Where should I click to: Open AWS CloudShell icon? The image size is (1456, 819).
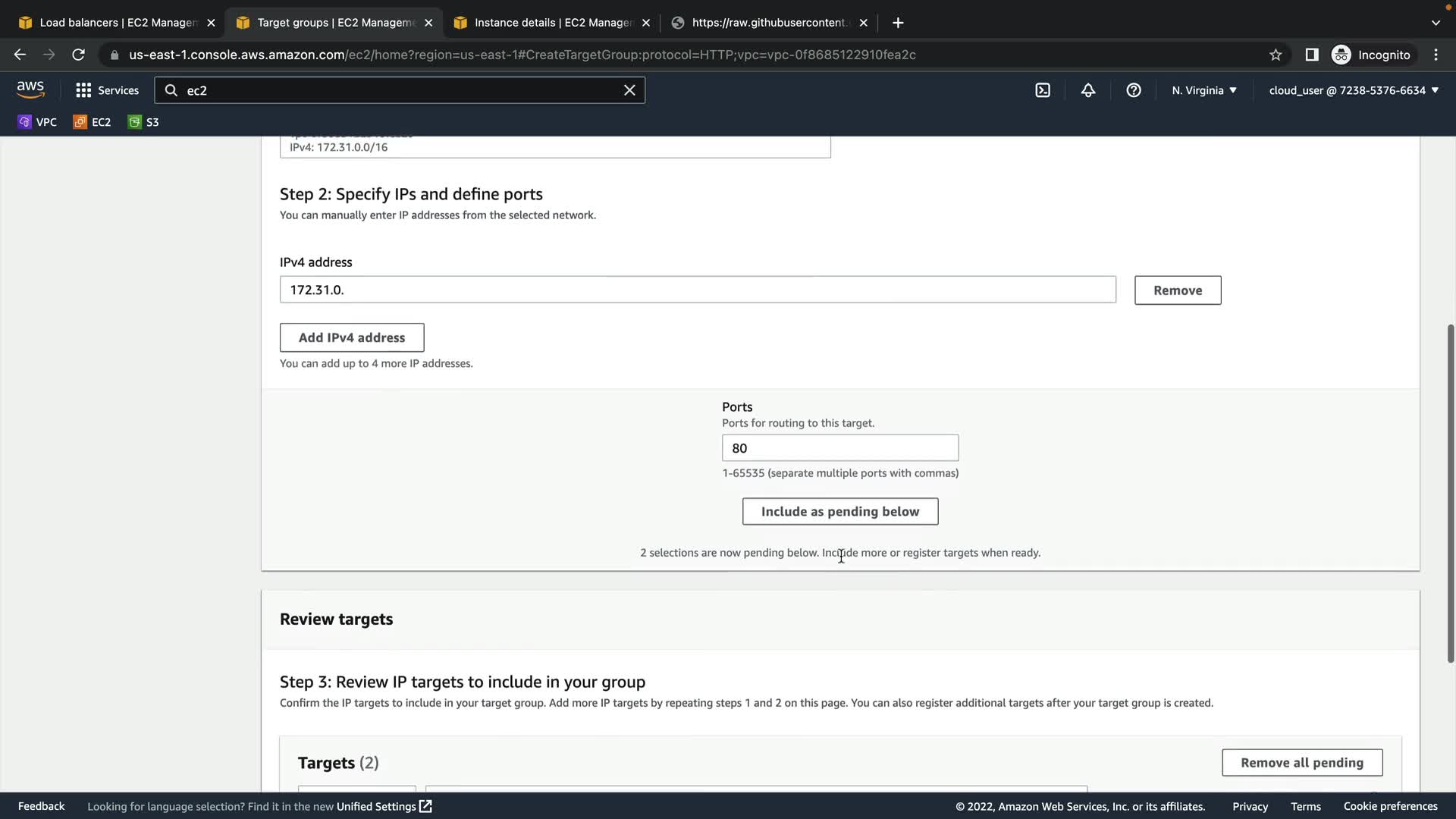tap(1043, 90)
